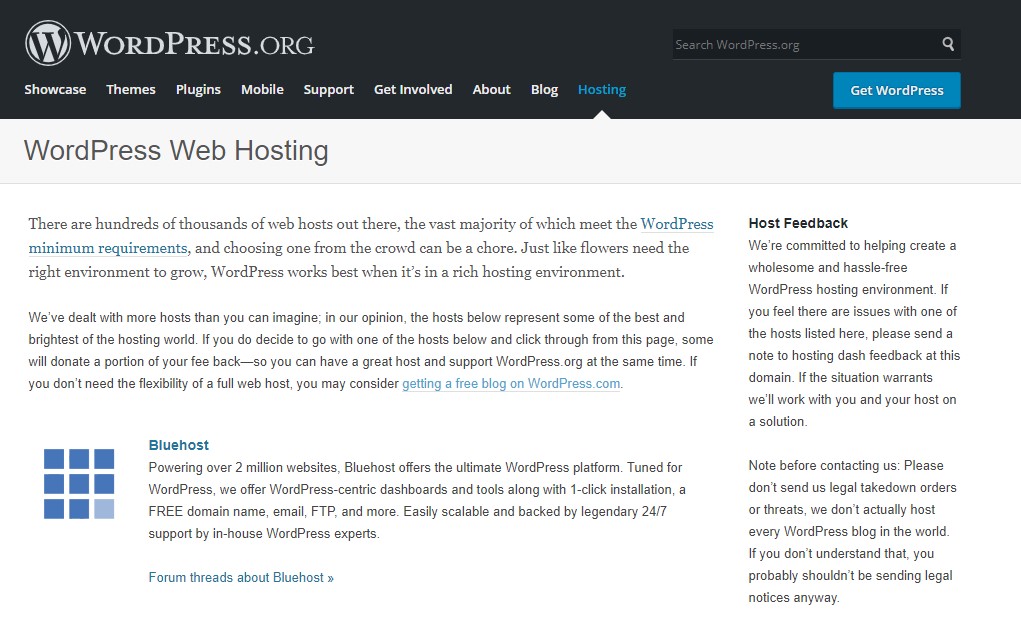Image resolution: width=1021 pixels, height=623 pixels.
Task: Open the Bluehost heading link
Action: (178, 445)
